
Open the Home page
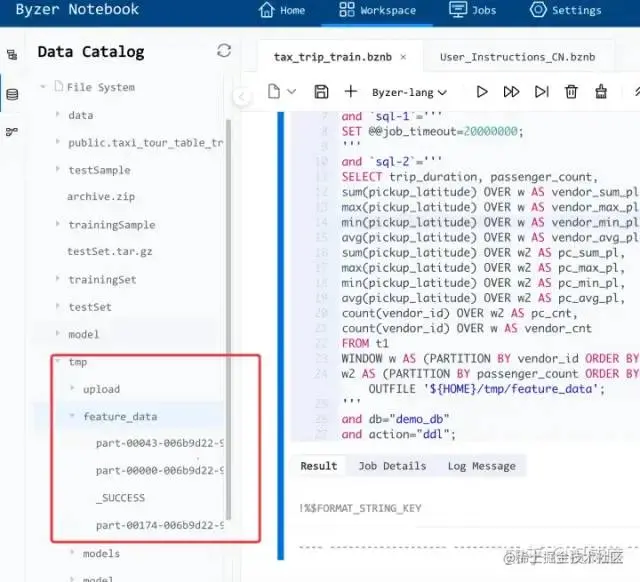(282, 10)
